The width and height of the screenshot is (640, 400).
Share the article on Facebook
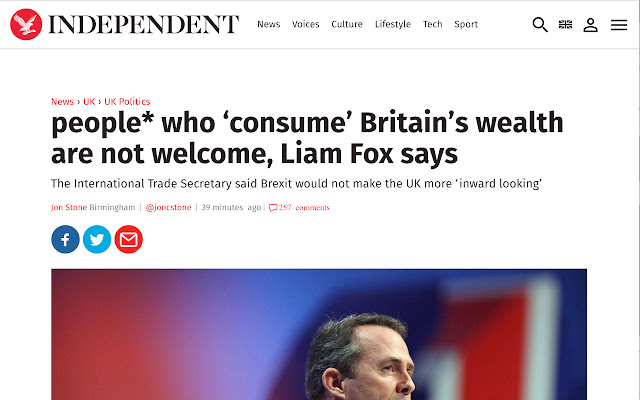(x=65, y=239)
